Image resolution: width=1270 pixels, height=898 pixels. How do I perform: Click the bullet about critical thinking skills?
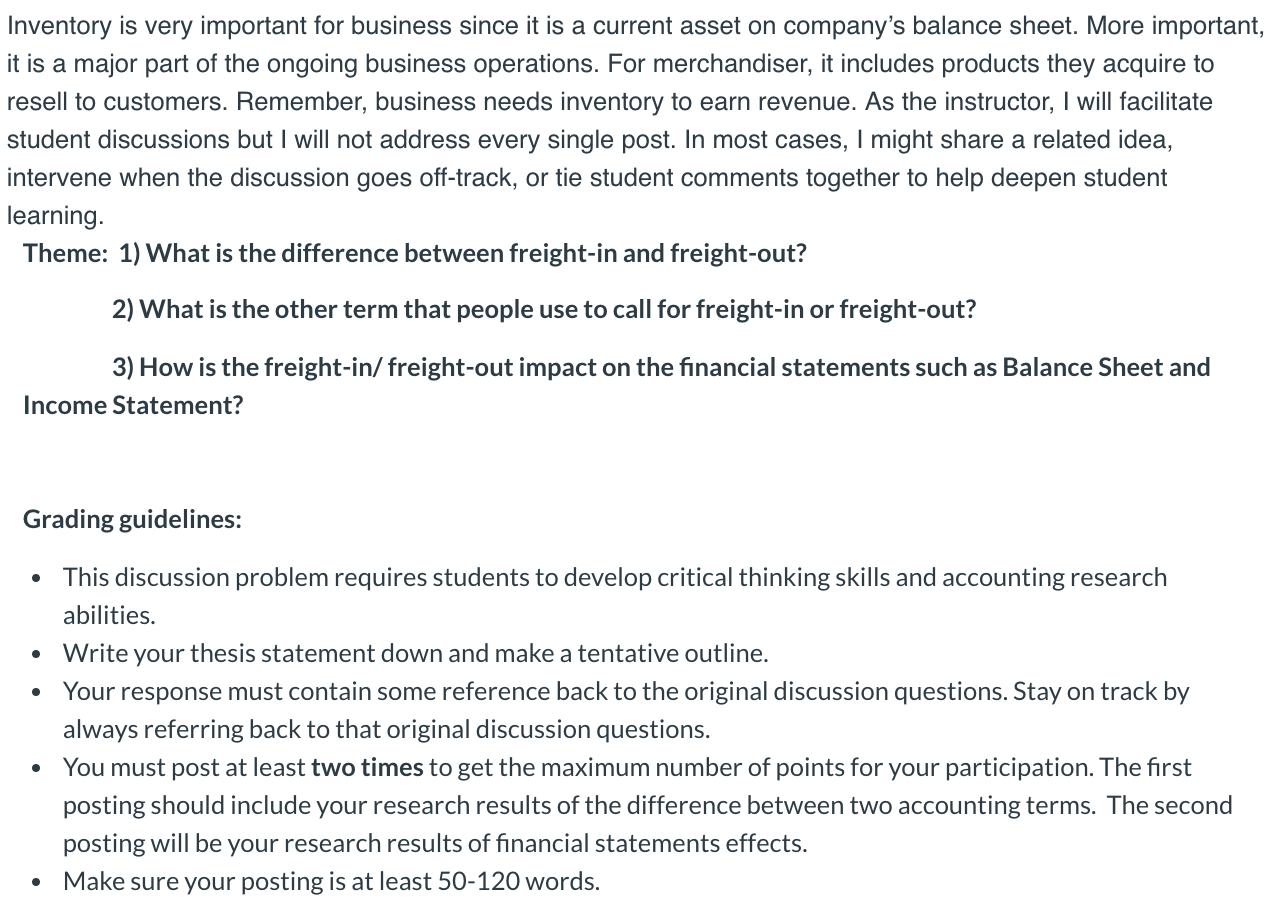tap(615, 596)
